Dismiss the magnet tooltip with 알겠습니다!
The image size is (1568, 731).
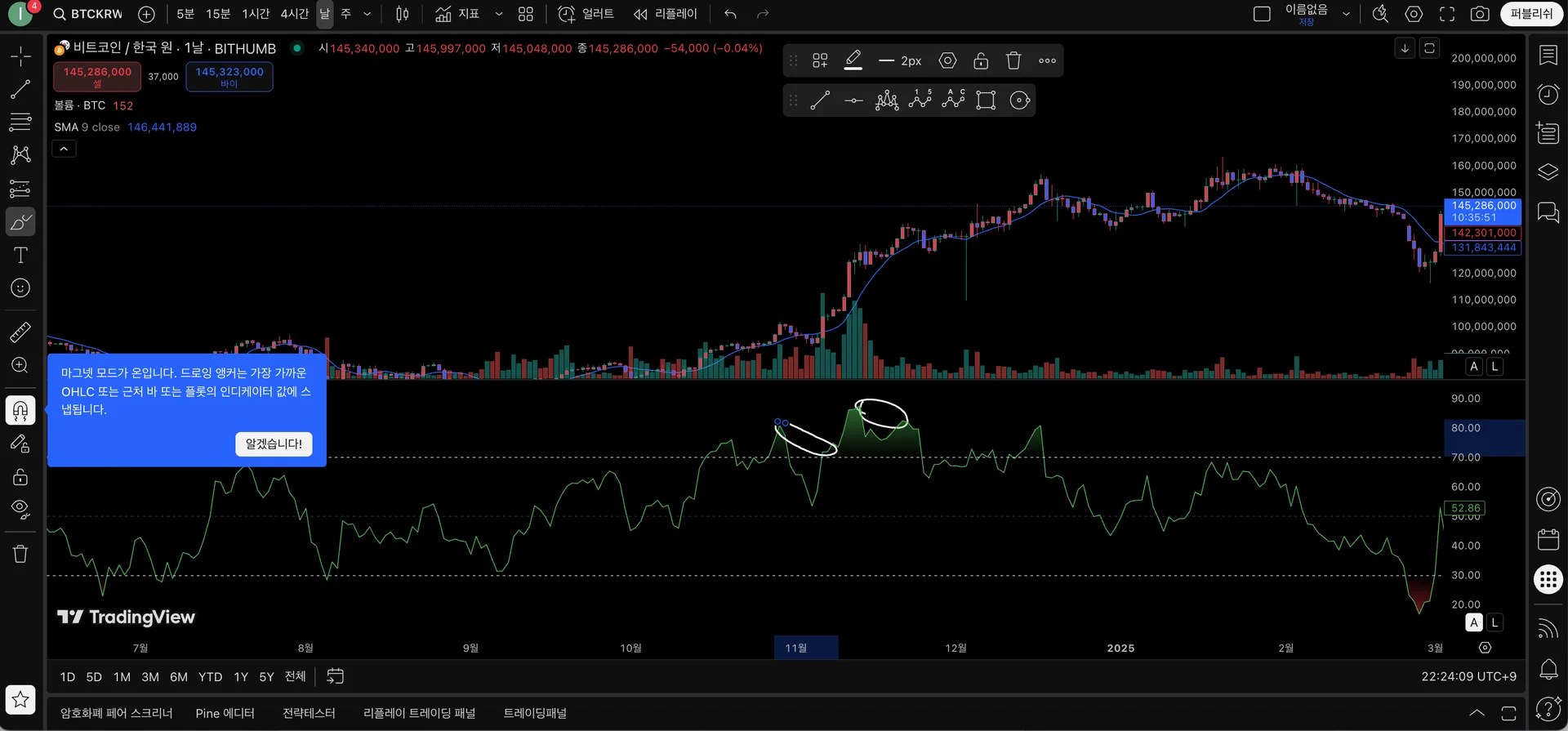274,444
